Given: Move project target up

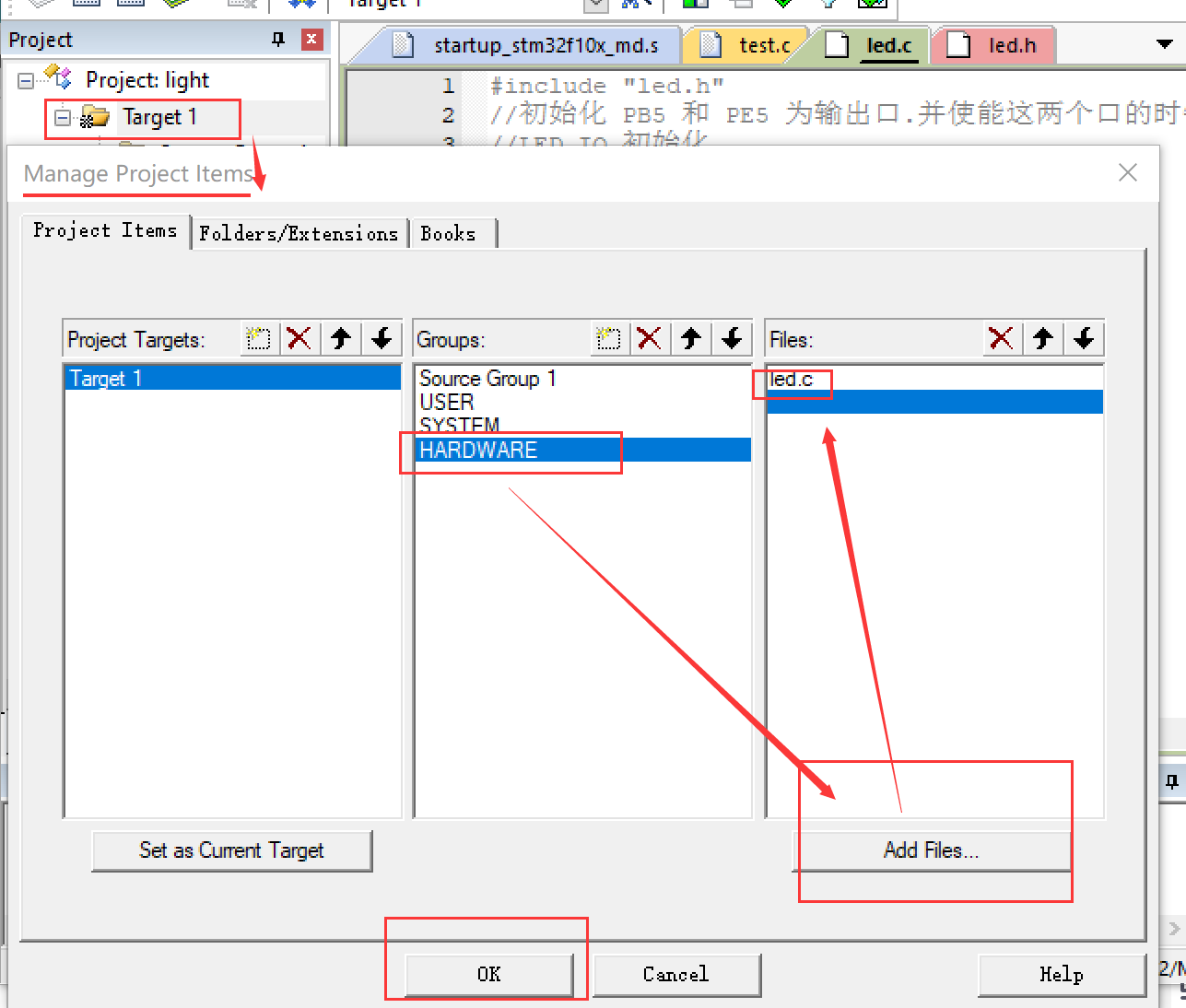Looking at the screenshot, I should click(x=341, y=339).
